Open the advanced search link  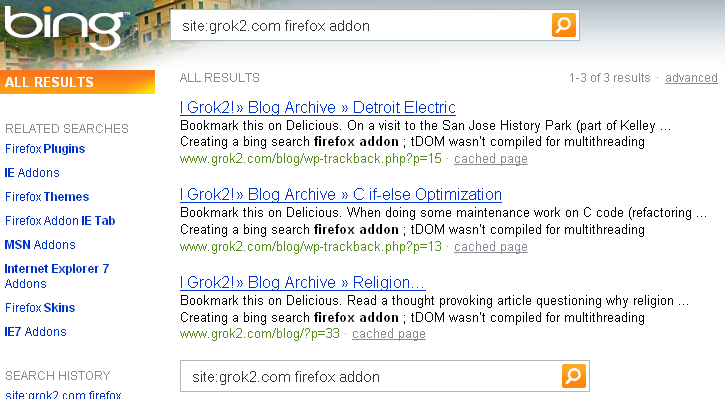tap(691, 78)
